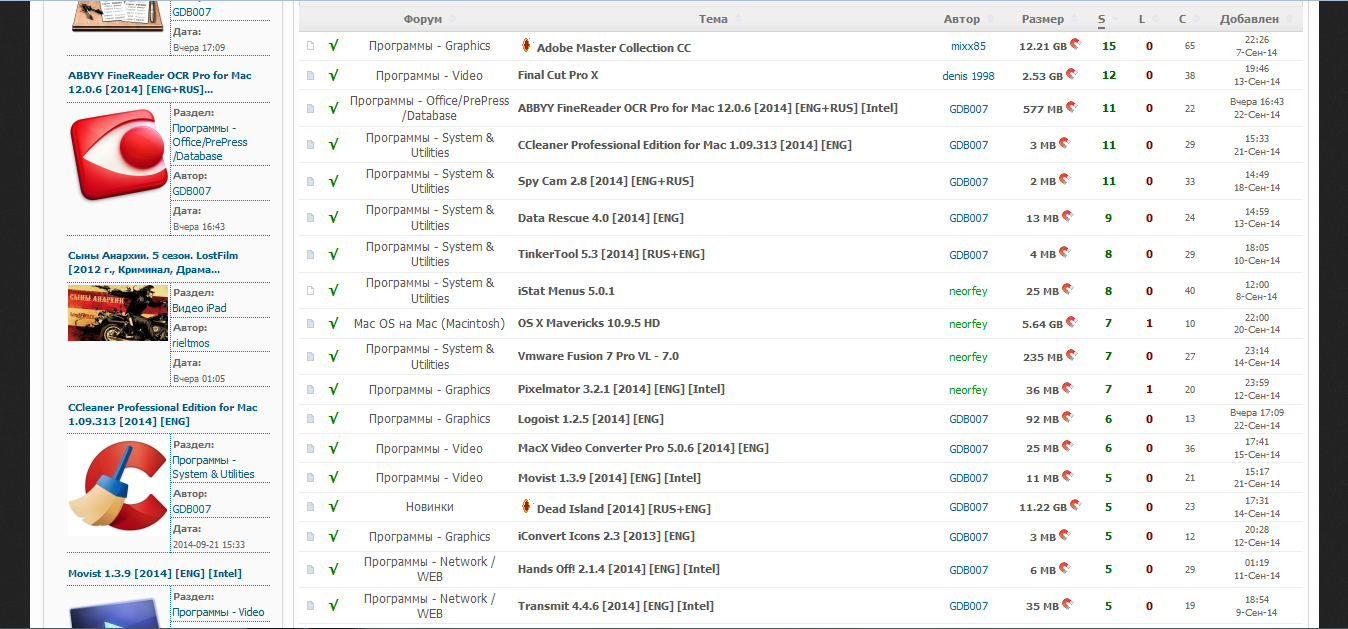Sort torrents by the Тема column header
The height and width of the screenshot is (629, 1348).
coord(713,19)
